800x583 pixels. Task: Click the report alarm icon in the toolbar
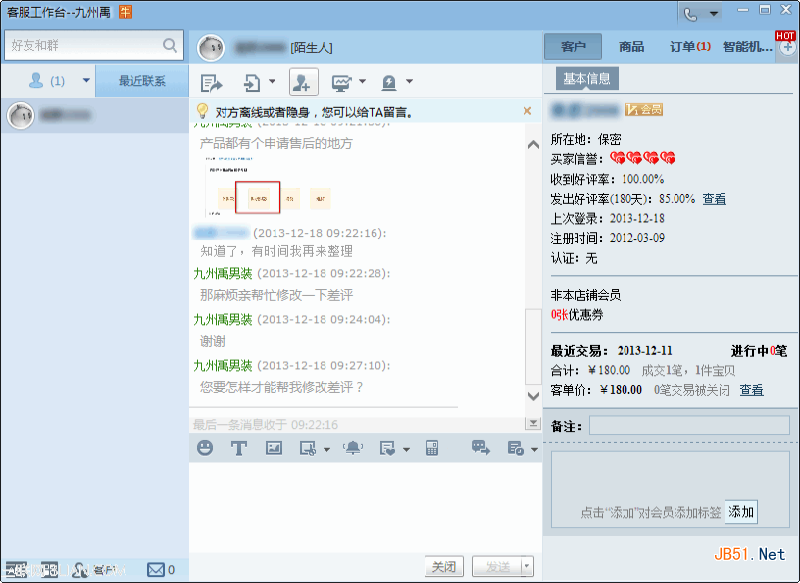point(391,82)
